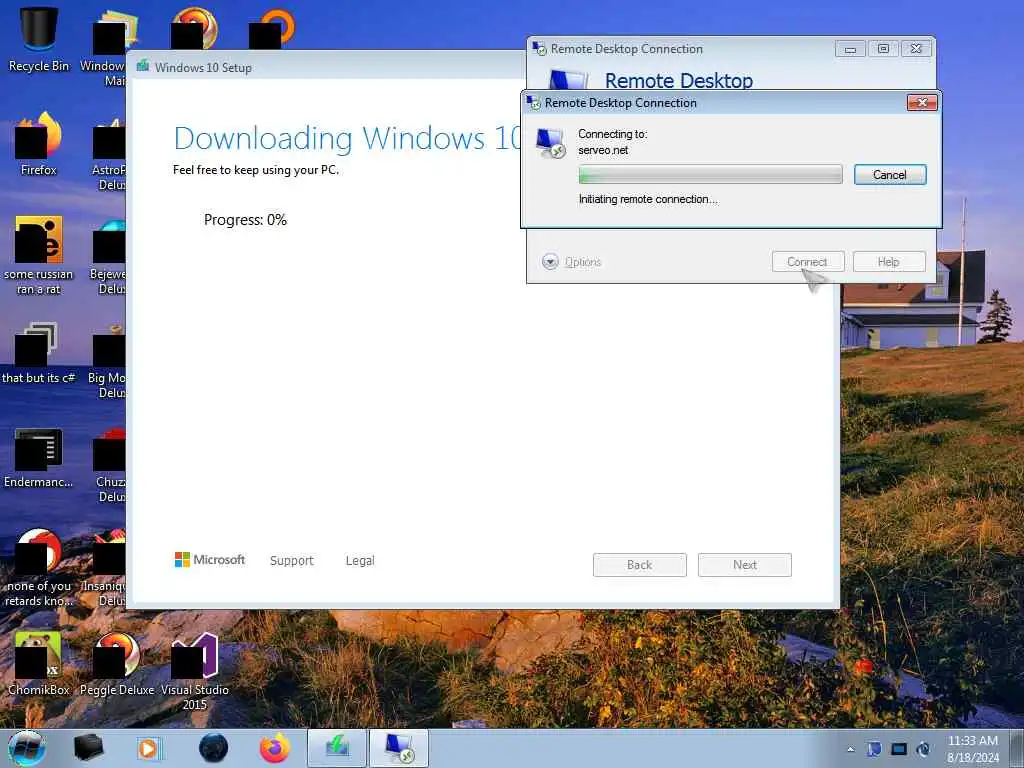Image resolution: width=1024 pixels, height=768 pixels.
Task: Open the Legal link in Windows 10 Setup
Action: (360, 560)
